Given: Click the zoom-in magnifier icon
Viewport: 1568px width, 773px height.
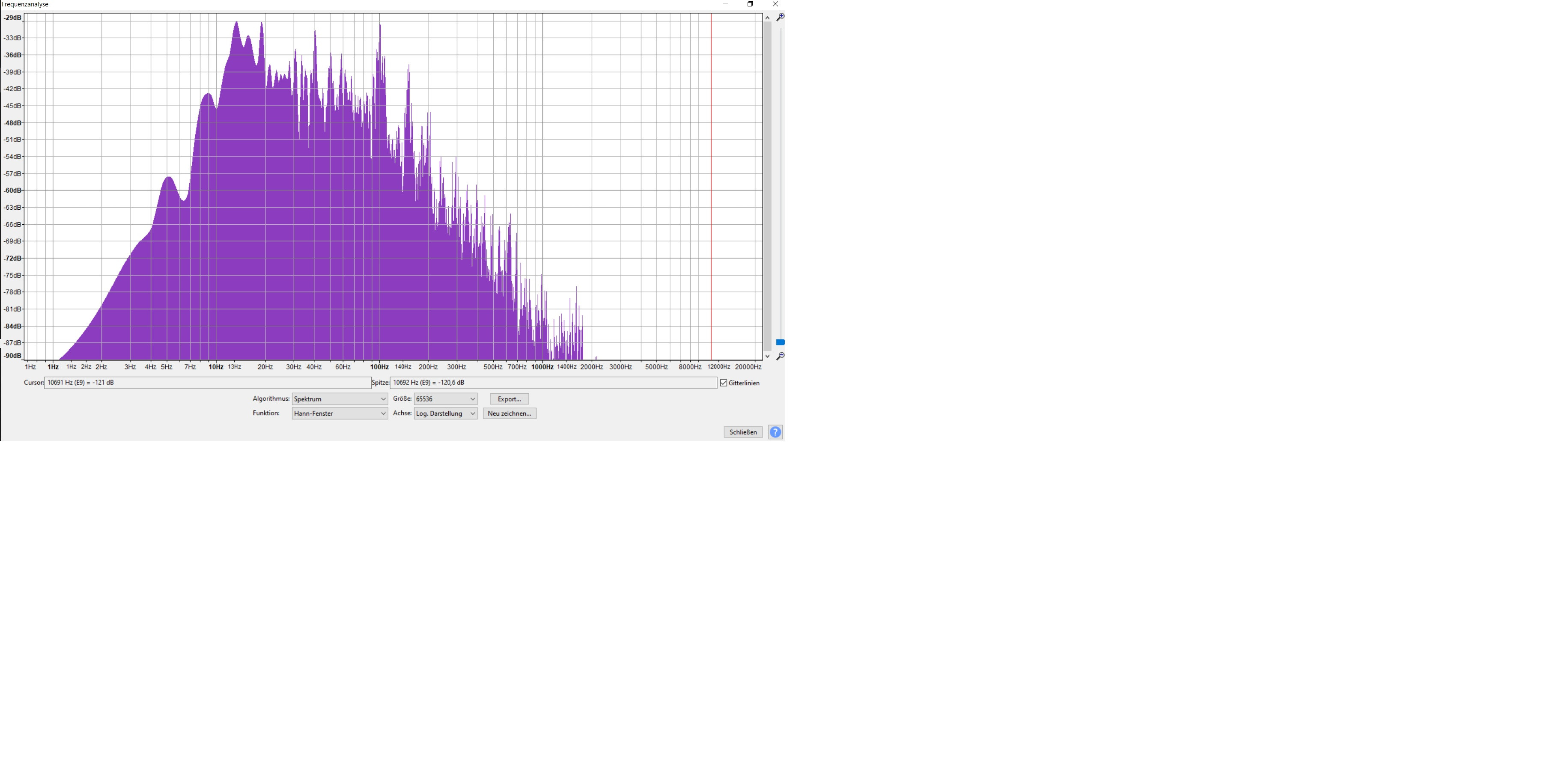Looking at the screenshot, I should 780,17.
